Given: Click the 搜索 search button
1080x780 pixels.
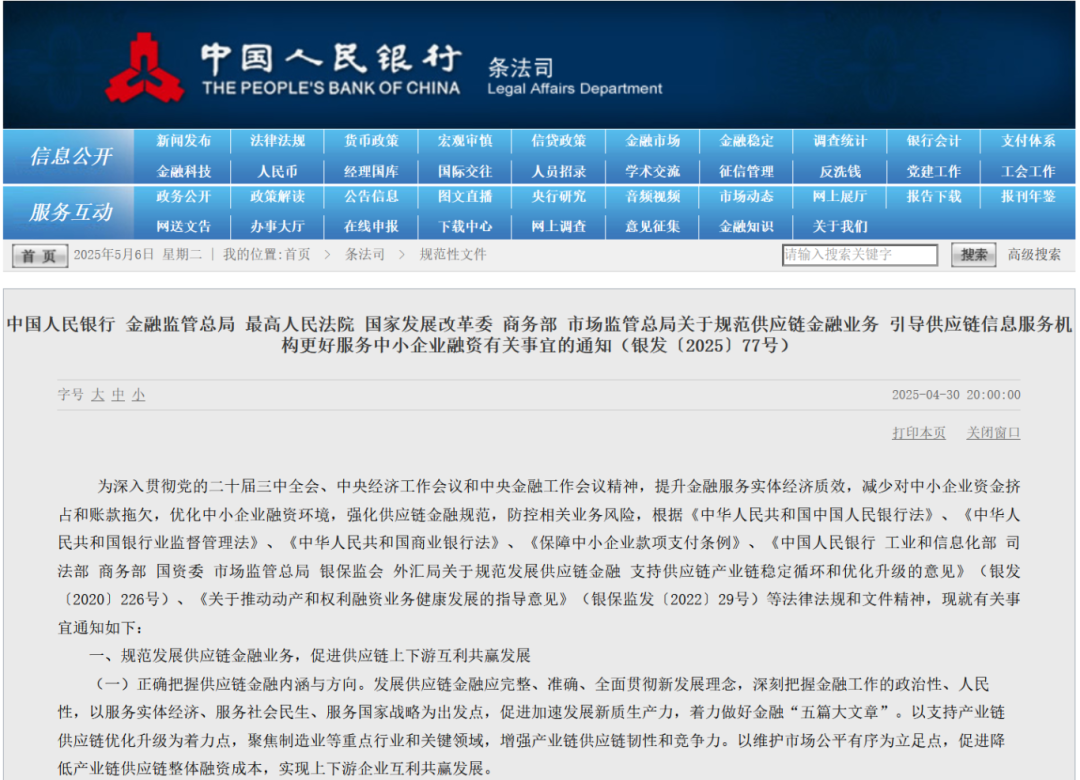Looking at the screenshot, I should (973, 255).
